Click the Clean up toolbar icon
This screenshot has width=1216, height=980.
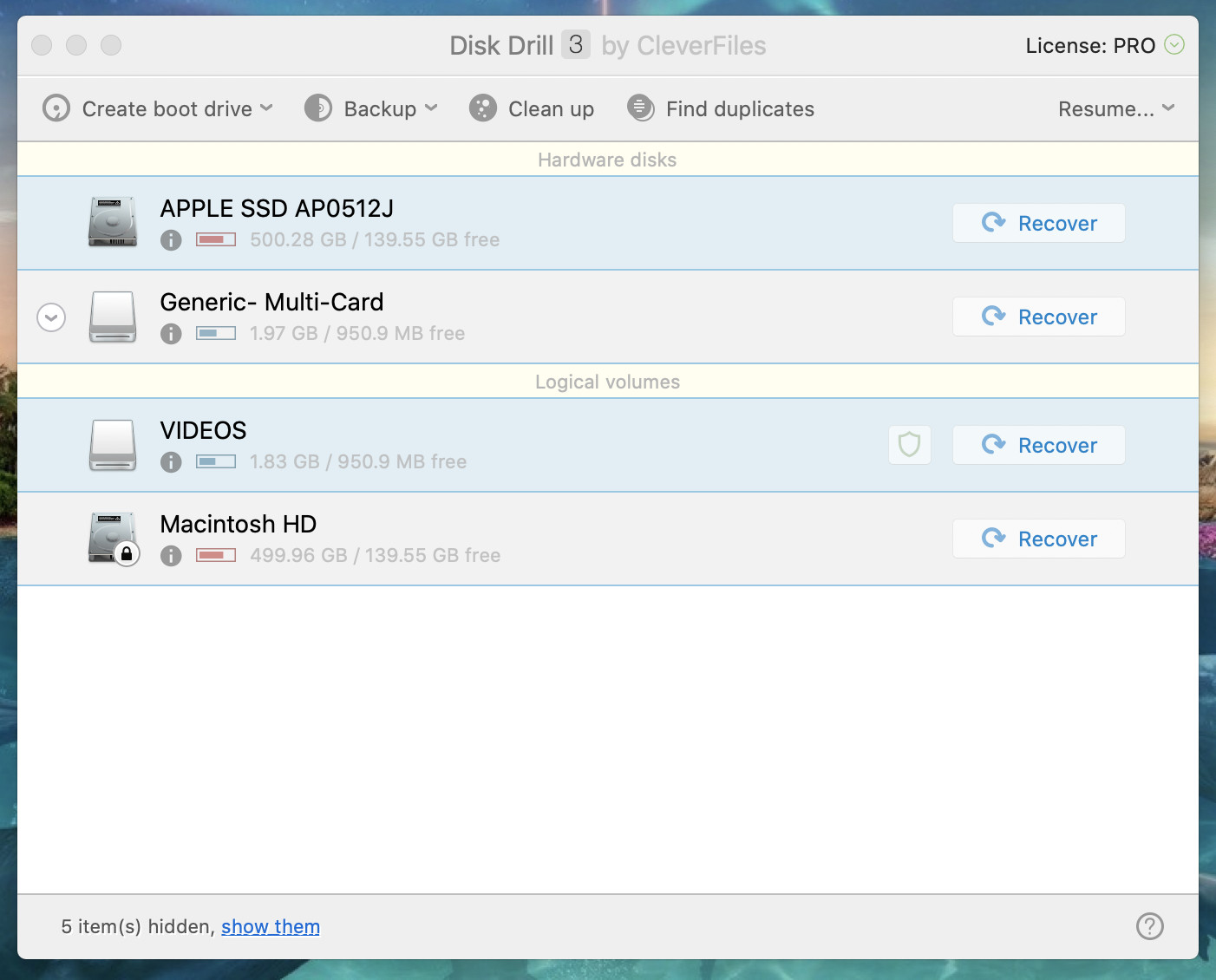coord(483,108)
